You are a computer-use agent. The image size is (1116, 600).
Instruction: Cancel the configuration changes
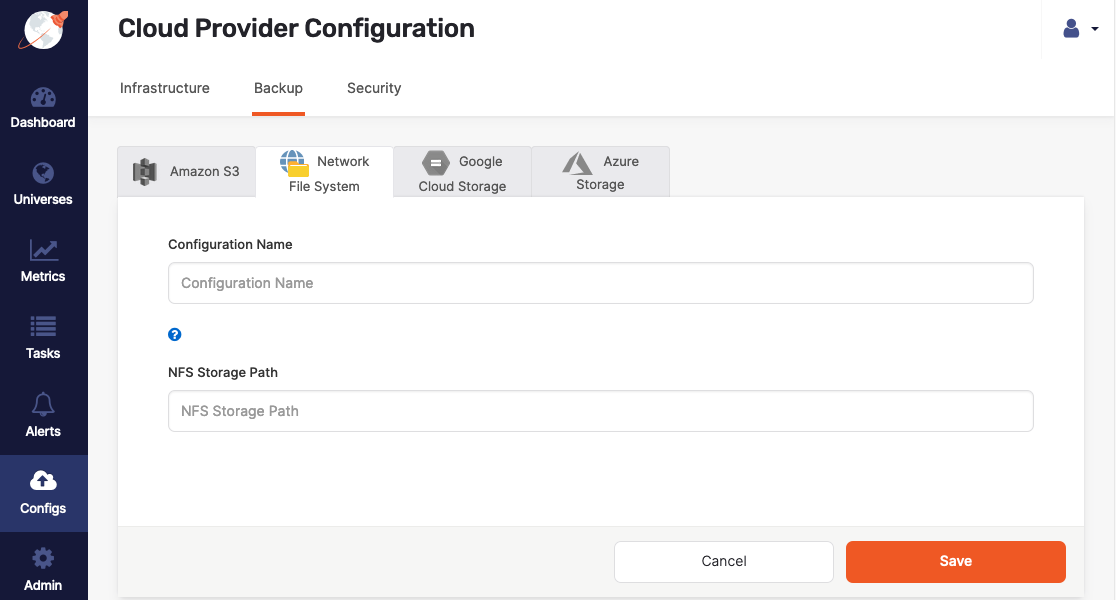click(x=723, y=561)
